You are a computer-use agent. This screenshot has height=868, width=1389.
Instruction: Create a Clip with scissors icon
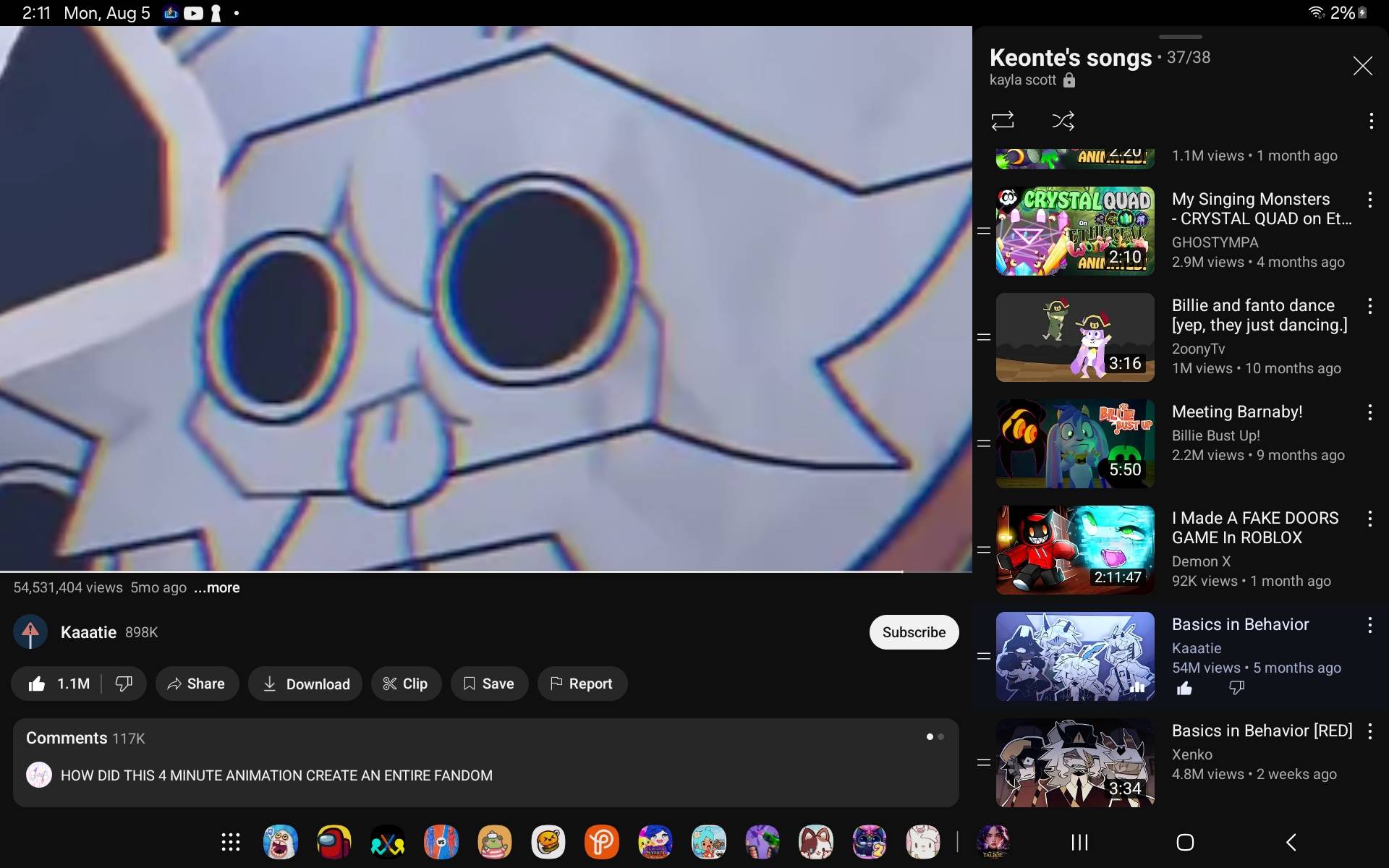[x=406, y=684]
